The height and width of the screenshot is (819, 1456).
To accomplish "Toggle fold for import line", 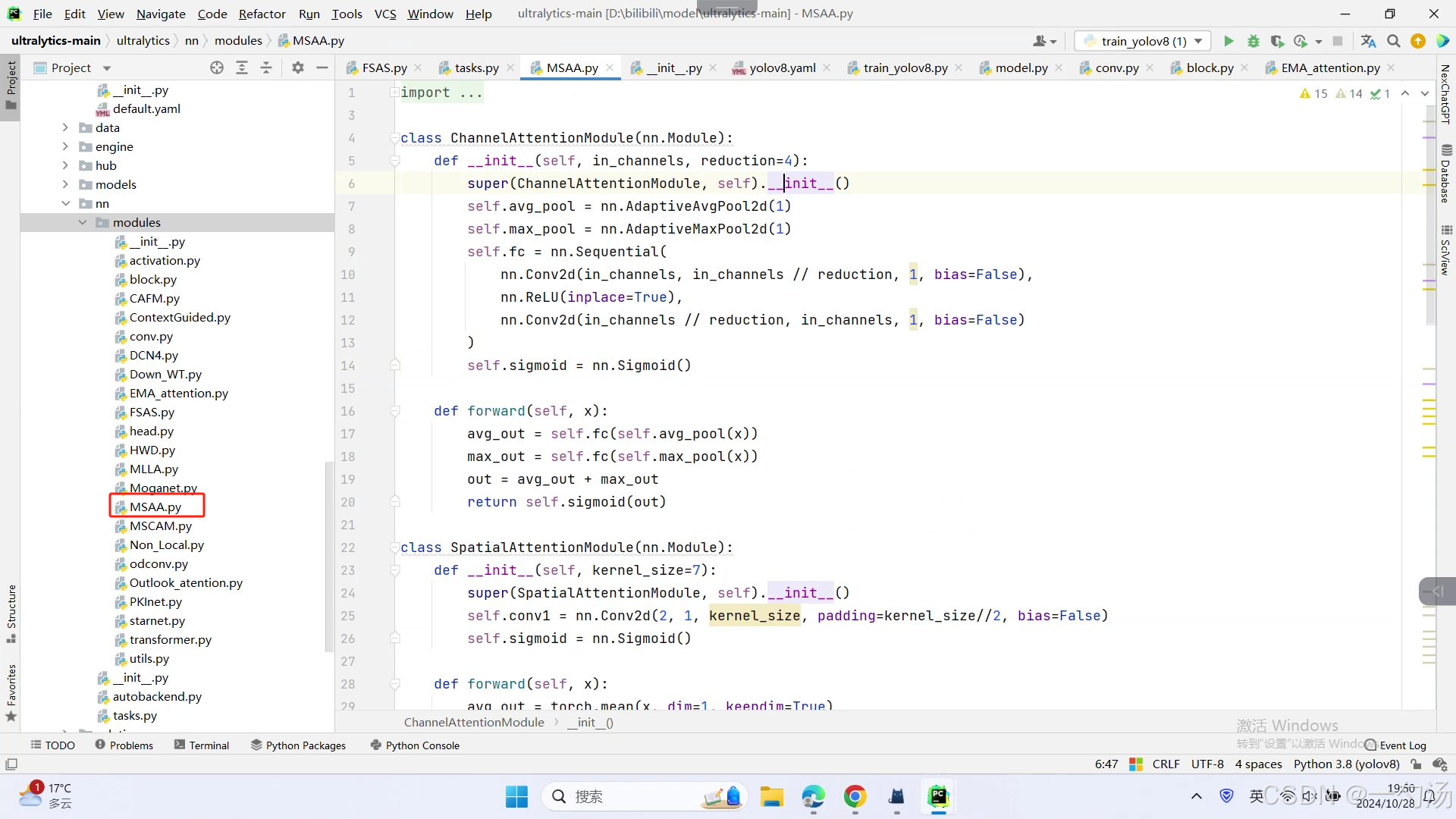I will point(394,93).
